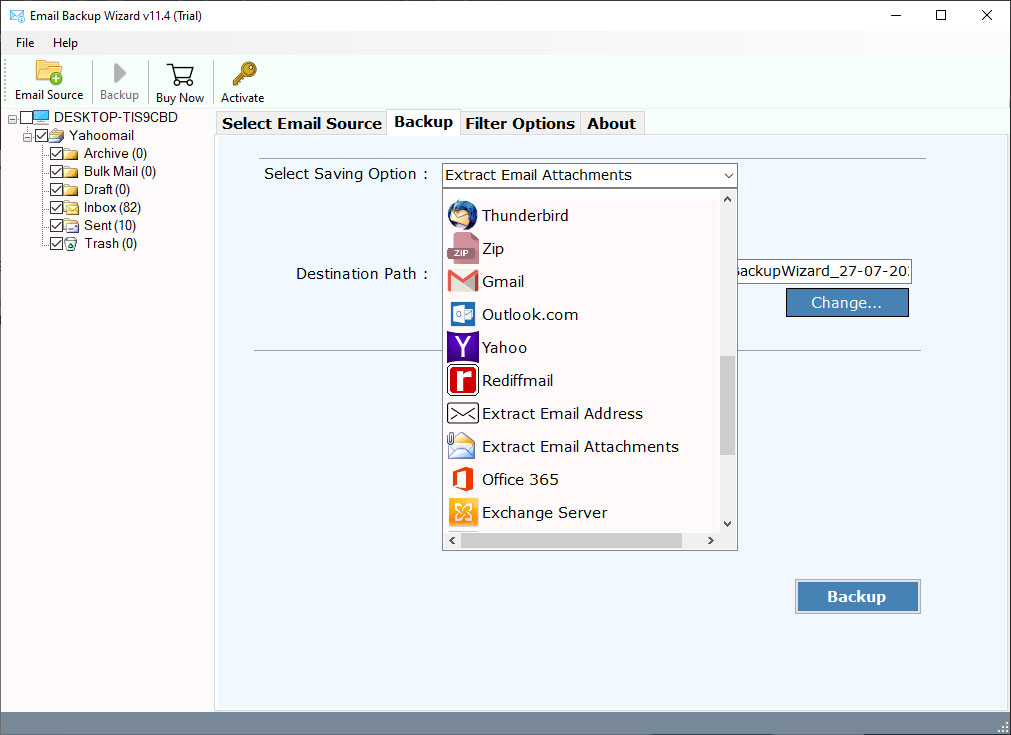Click the Inbox folder icon

[71, 208]
